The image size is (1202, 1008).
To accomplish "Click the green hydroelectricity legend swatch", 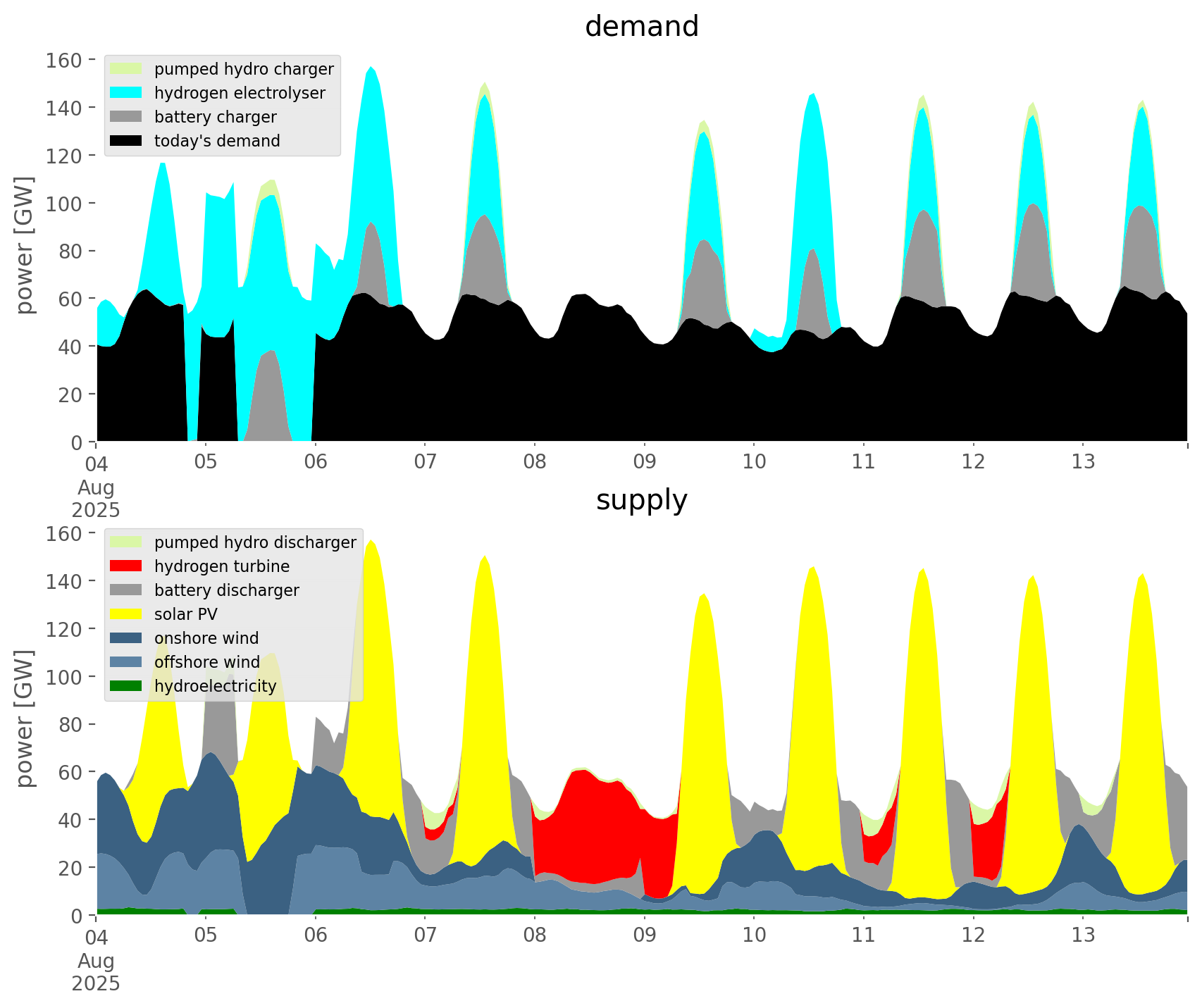I will click(x=126, y=686).
